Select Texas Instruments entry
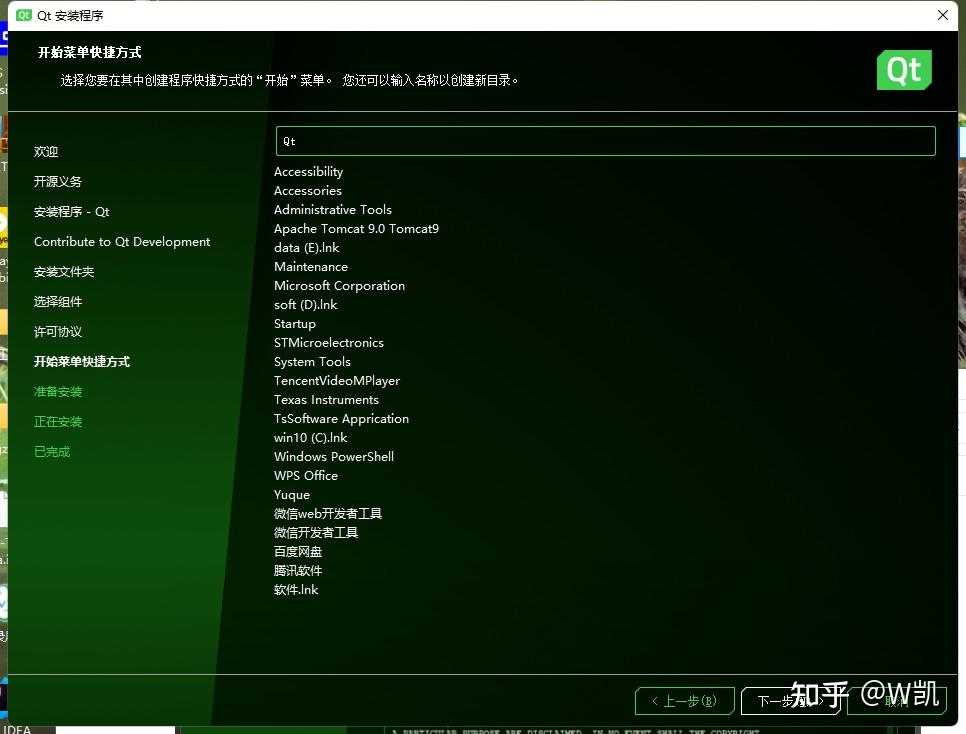The height and width of the screenshot is (734, 966). pyautogui.click(x=327, y=400)
